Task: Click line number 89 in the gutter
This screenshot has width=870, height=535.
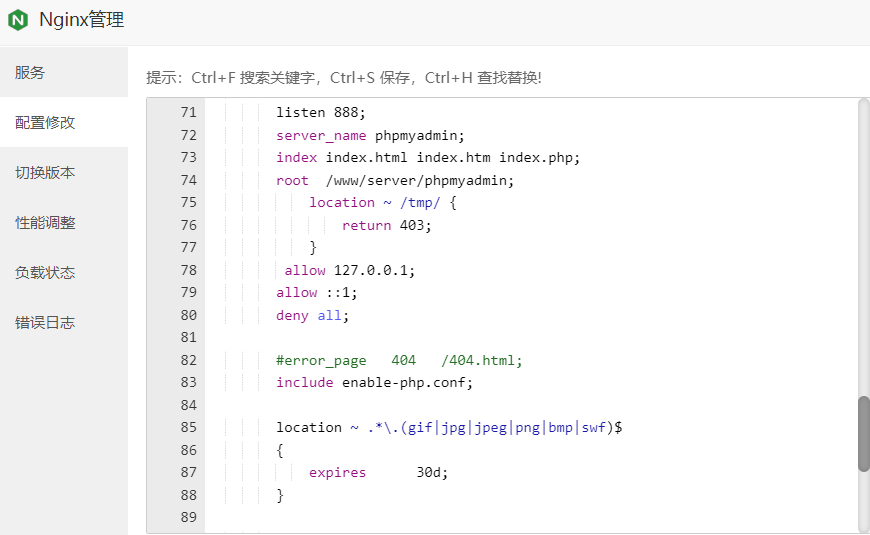Action: coord(189,517)
